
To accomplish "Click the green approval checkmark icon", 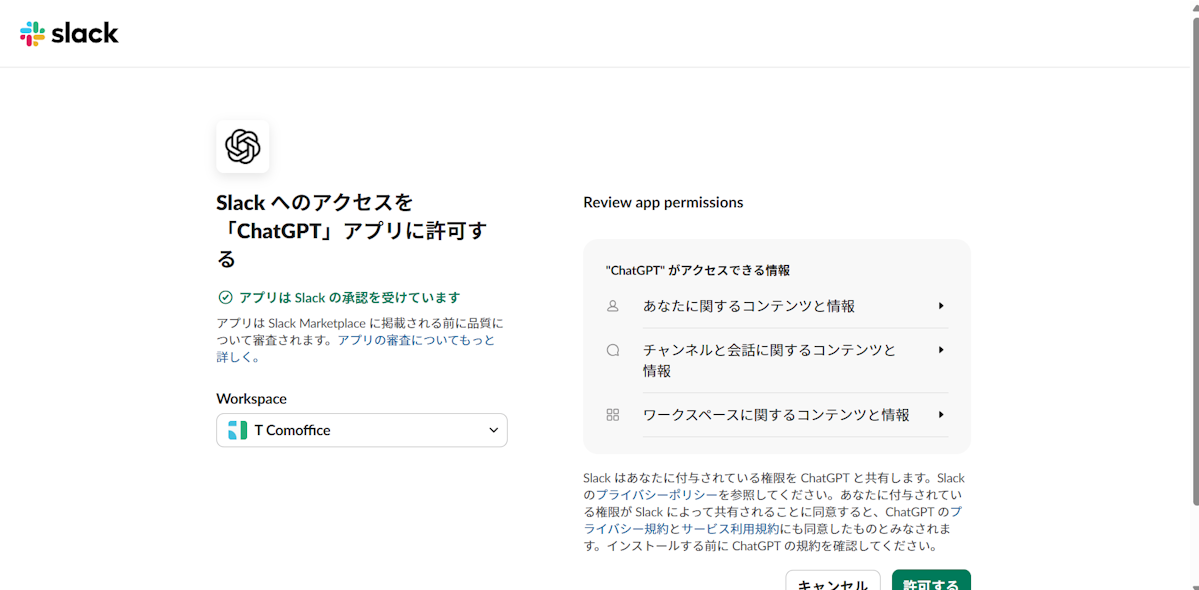I will [225, 297].
